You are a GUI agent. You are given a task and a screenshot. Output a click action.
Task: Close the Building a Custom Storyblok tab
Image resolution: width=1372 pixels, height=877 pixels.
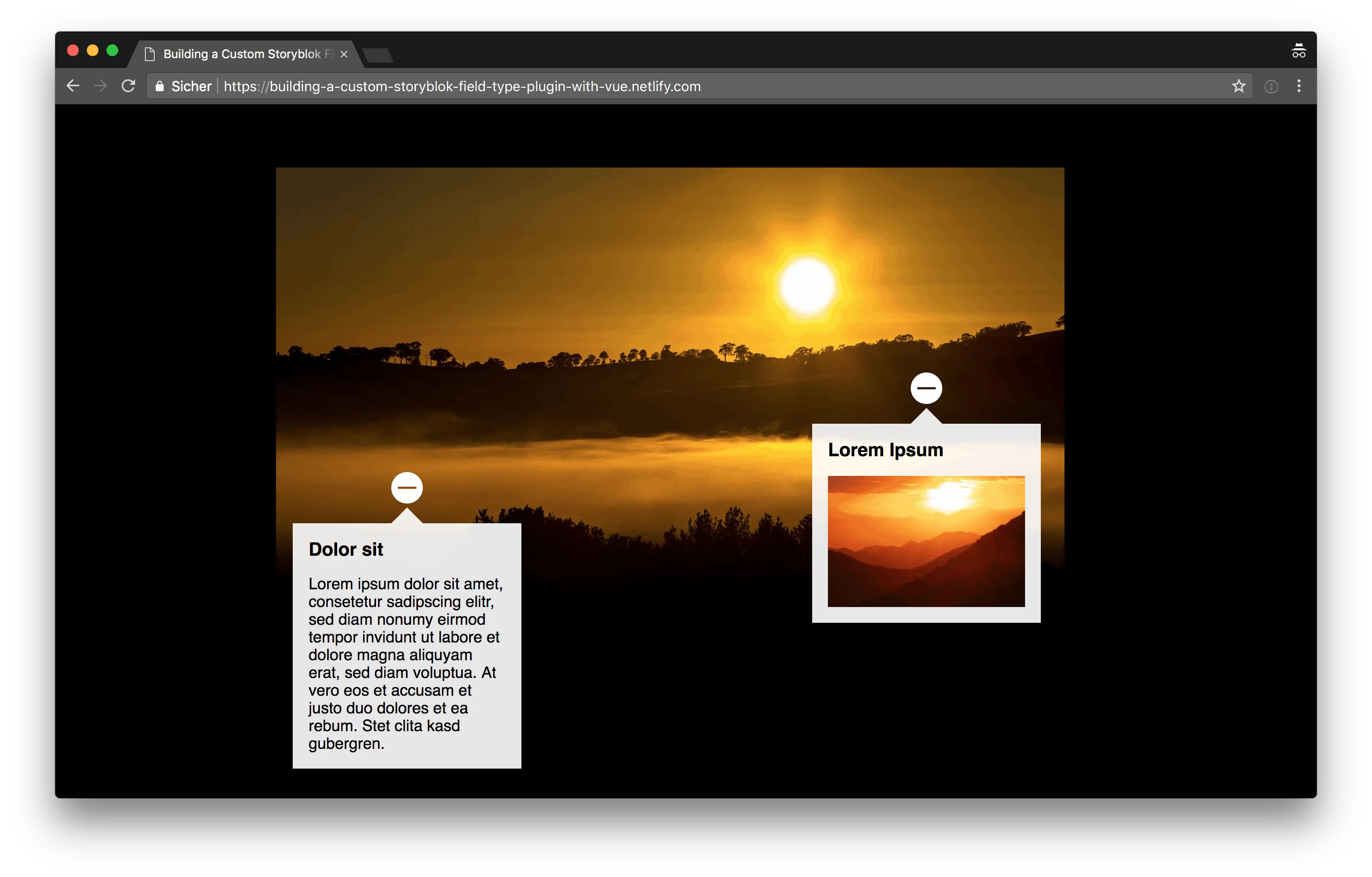click(343, 54)
